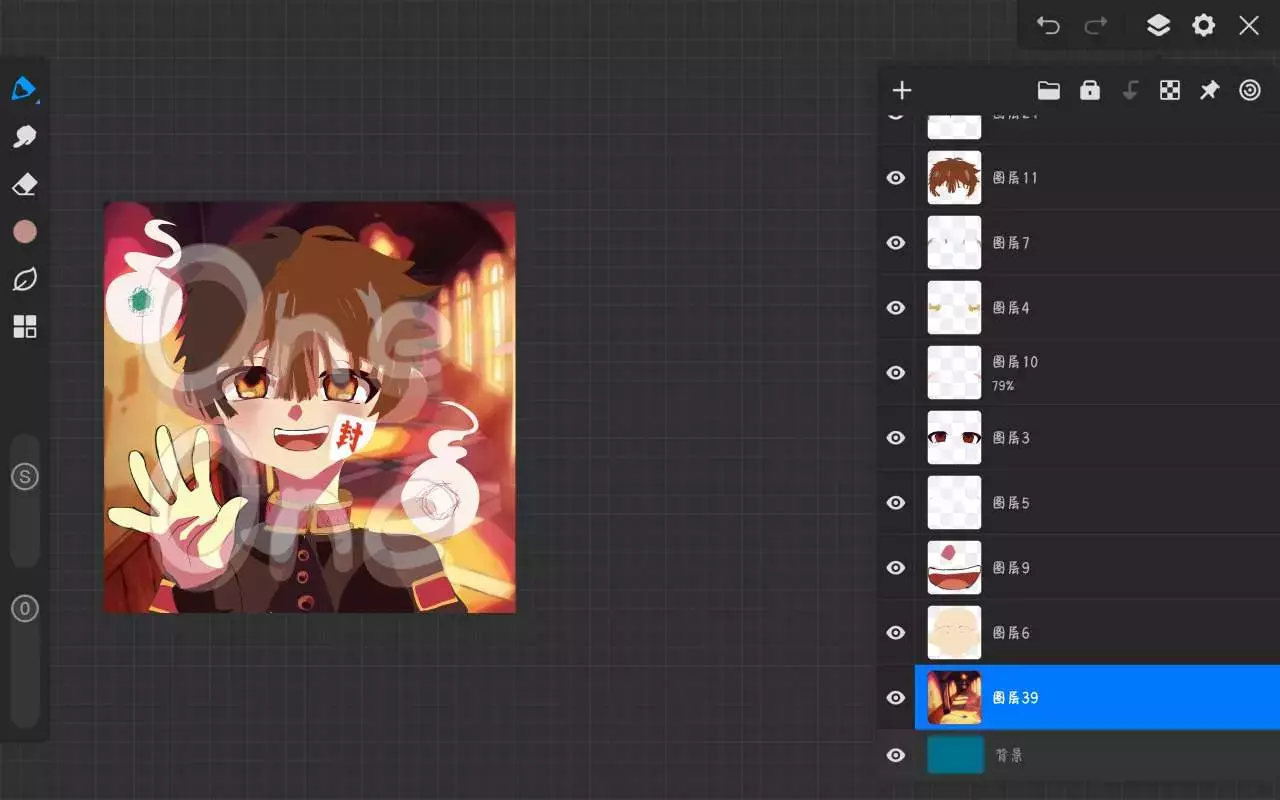1280x800 pixels.
Task: Select the mouth thumbnail of 图层9
Action: (x=954, y=568)
